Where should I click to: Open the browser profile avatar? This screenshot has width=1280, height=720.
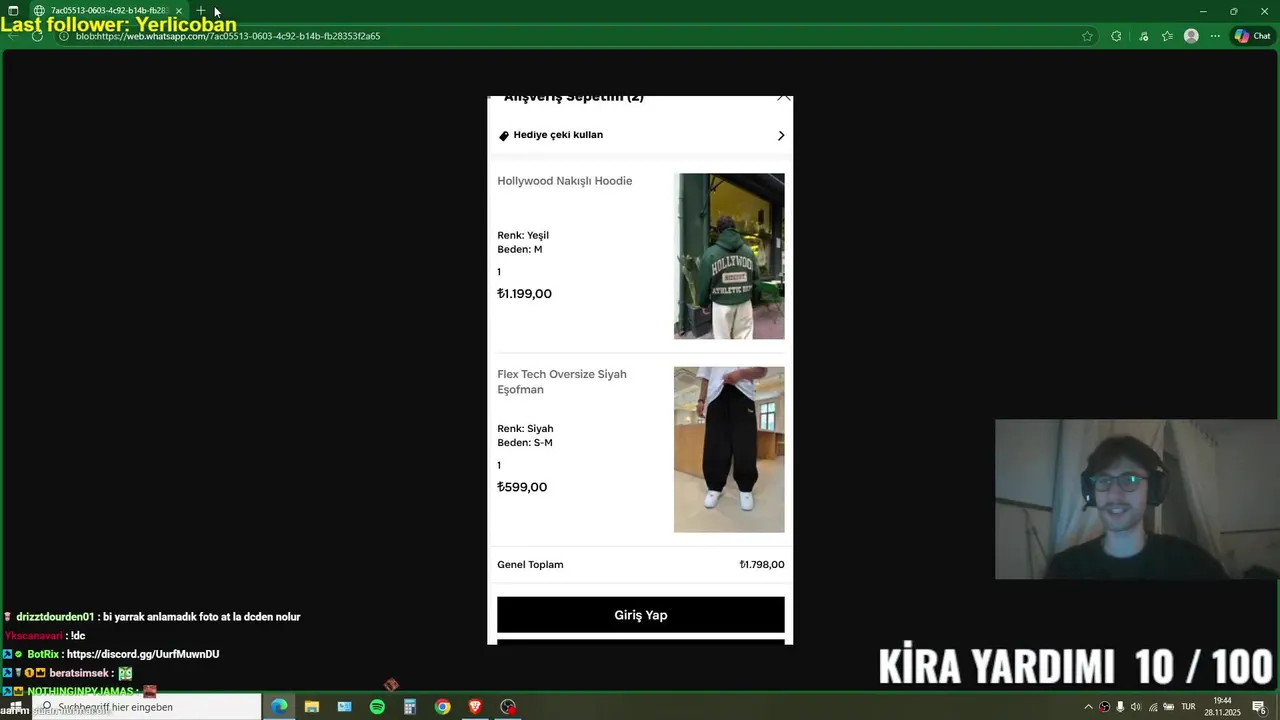coord(1191,36)
